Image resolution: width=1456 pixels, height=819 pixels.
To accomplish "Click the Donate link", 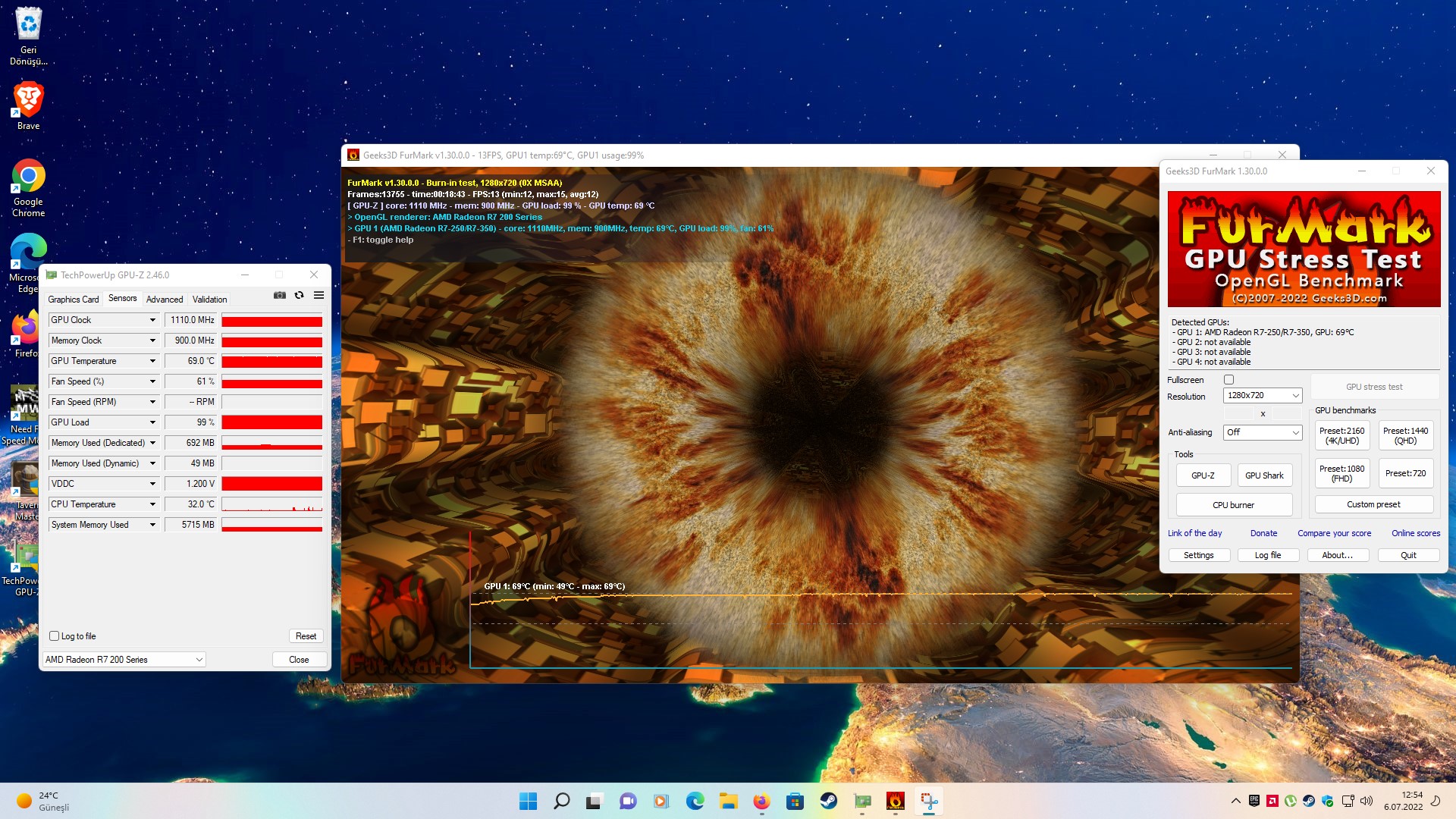I will (x=1264, y=534).
